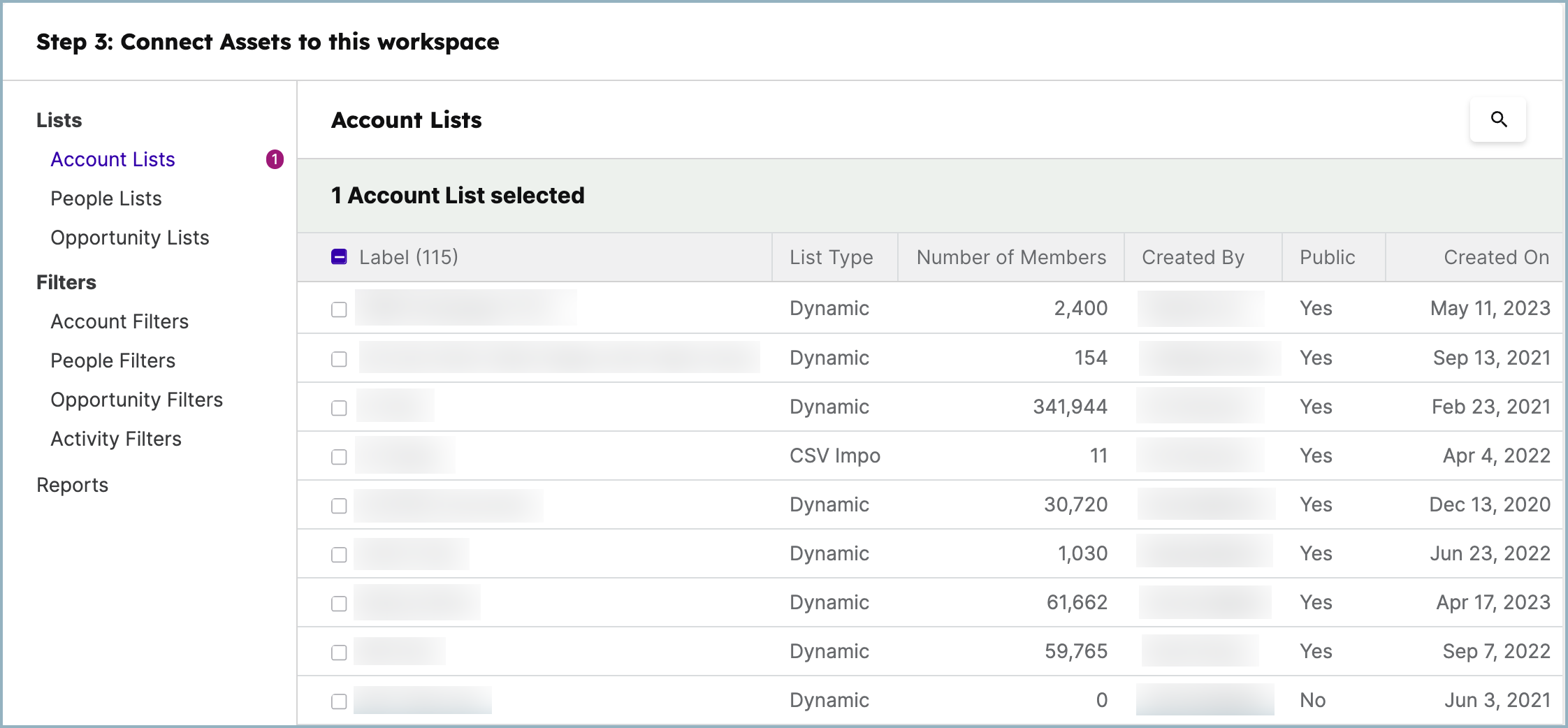Check the CSV Impo list with 11 members
1568x728 pixels.
point(338,456)
